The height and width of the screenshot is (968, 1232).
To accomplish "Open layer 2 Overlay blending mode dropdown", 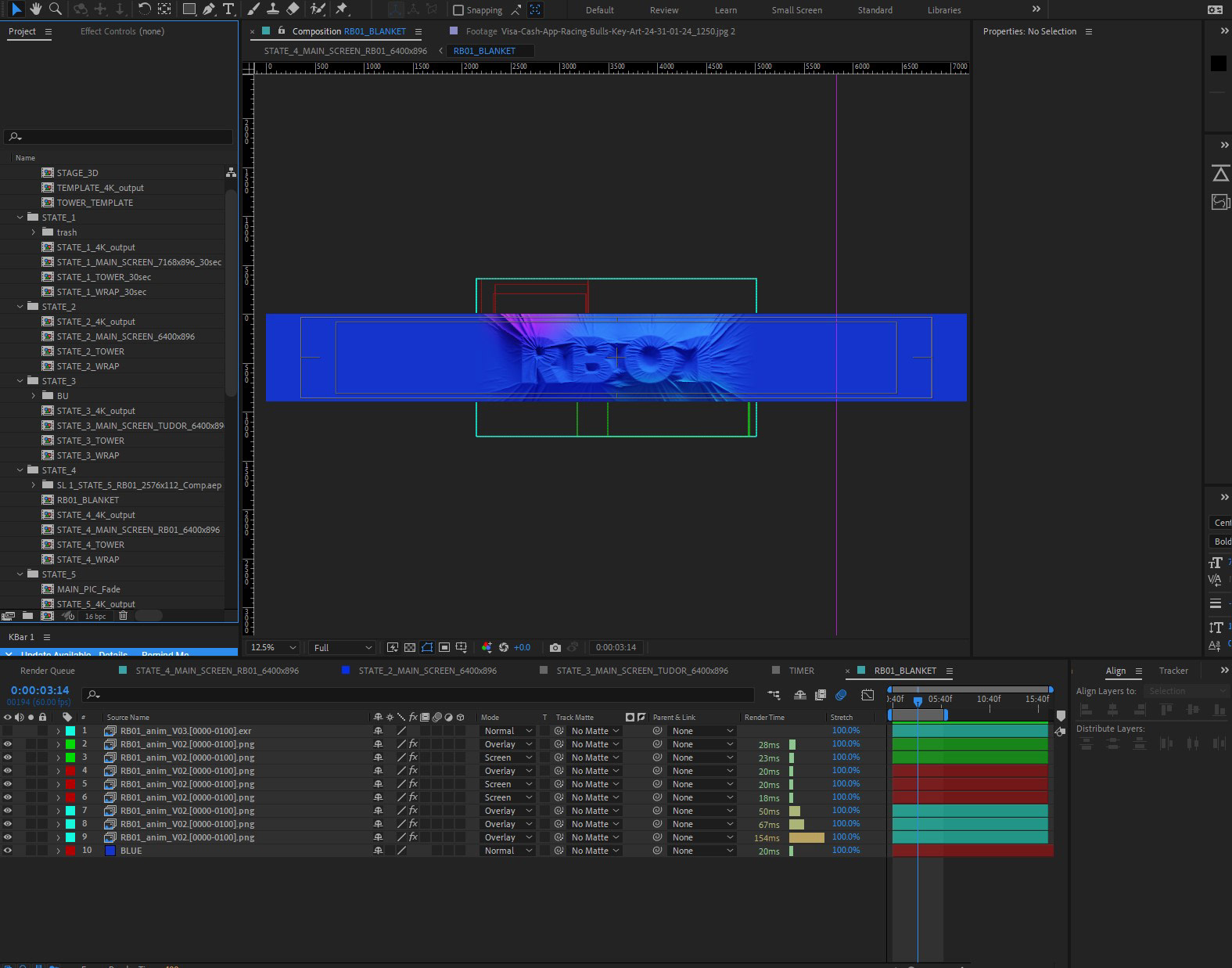I will [x=507, y=744].
